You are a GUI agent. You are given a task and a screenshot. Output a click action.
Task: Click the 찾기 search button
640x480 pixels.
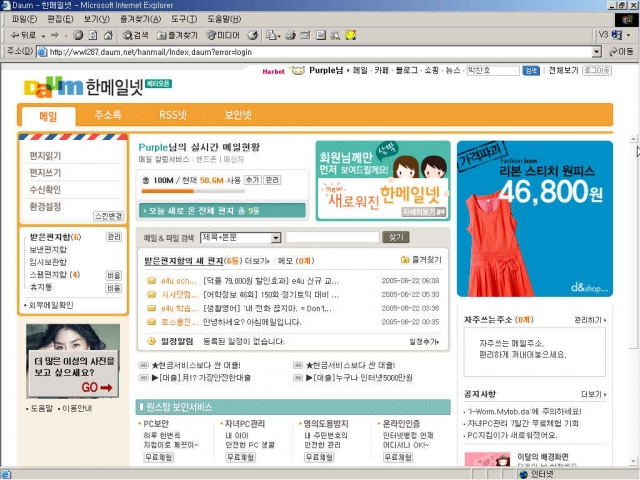point(396,237)
